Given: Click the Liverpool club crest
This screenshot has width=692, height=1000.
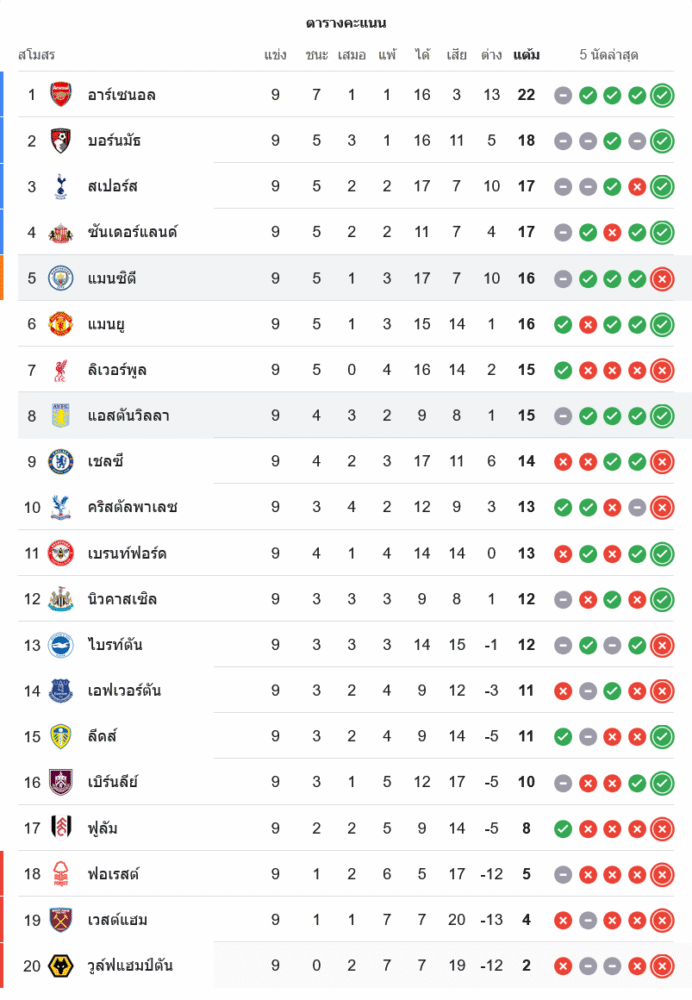Looking at the screenshot, I should coord(61,370).
